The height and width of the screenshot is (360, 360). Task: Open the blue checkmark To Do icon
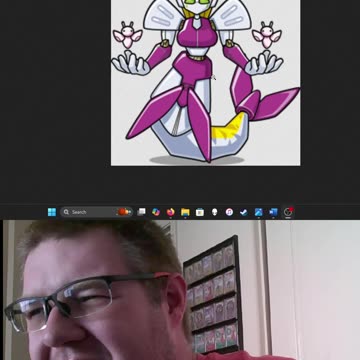click(244, 212)
